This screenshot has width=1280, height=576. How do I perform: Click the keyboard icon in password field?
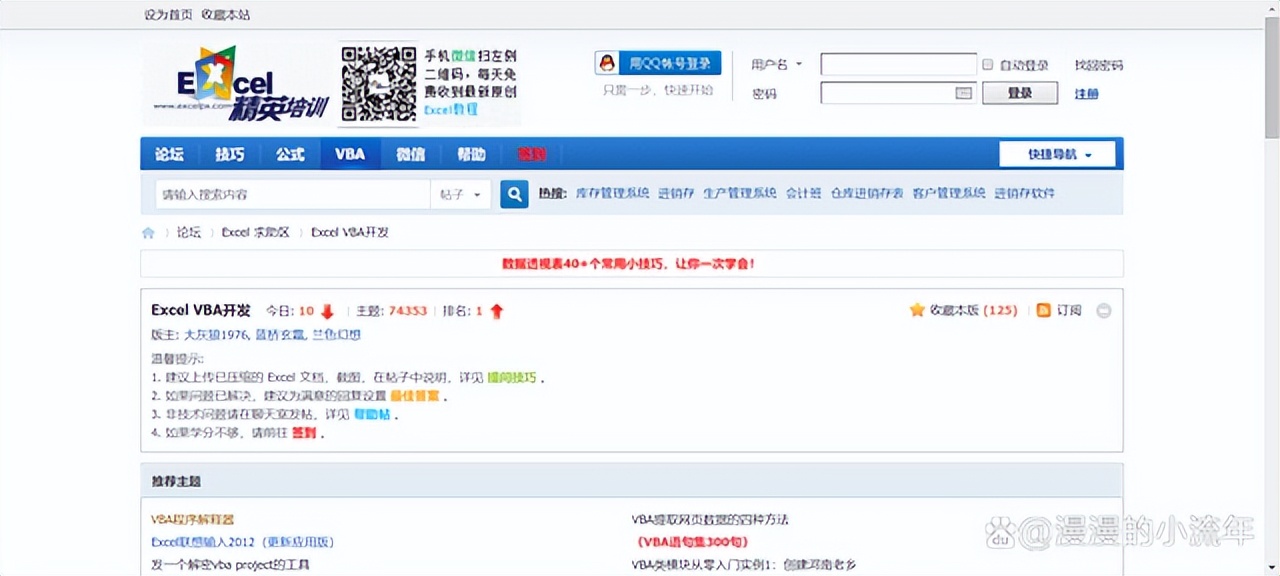click(x=964, y=93)
